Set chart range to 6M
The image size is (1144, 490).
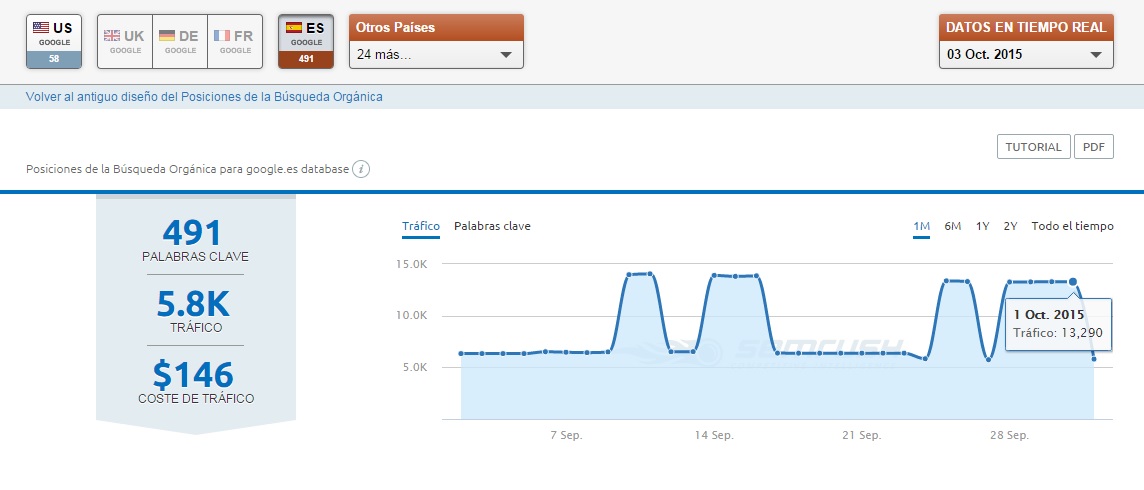pyautogui.click(x=952, y=226)
